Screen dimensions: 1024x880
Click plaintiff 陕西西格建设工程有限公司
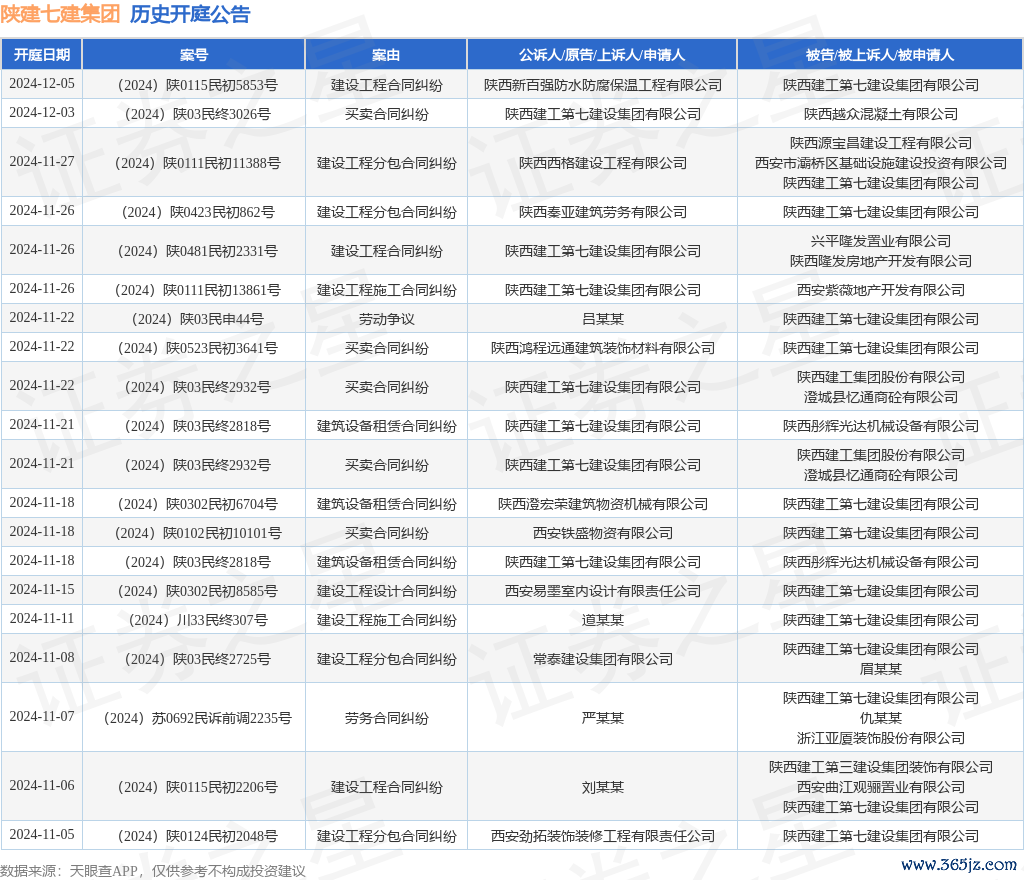603,163
